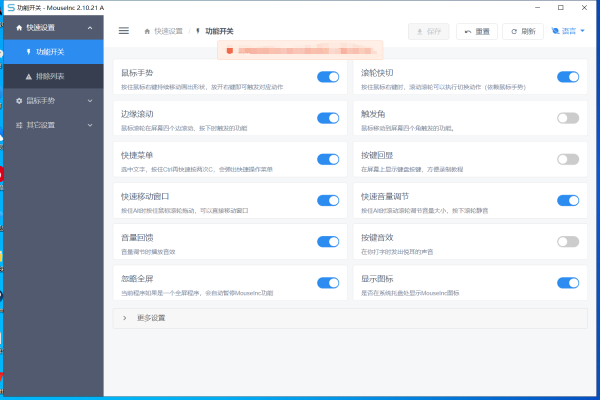Enable the 按键音效 switch
This screenshot has height=400, width=600.
click(x=568, y=242)
